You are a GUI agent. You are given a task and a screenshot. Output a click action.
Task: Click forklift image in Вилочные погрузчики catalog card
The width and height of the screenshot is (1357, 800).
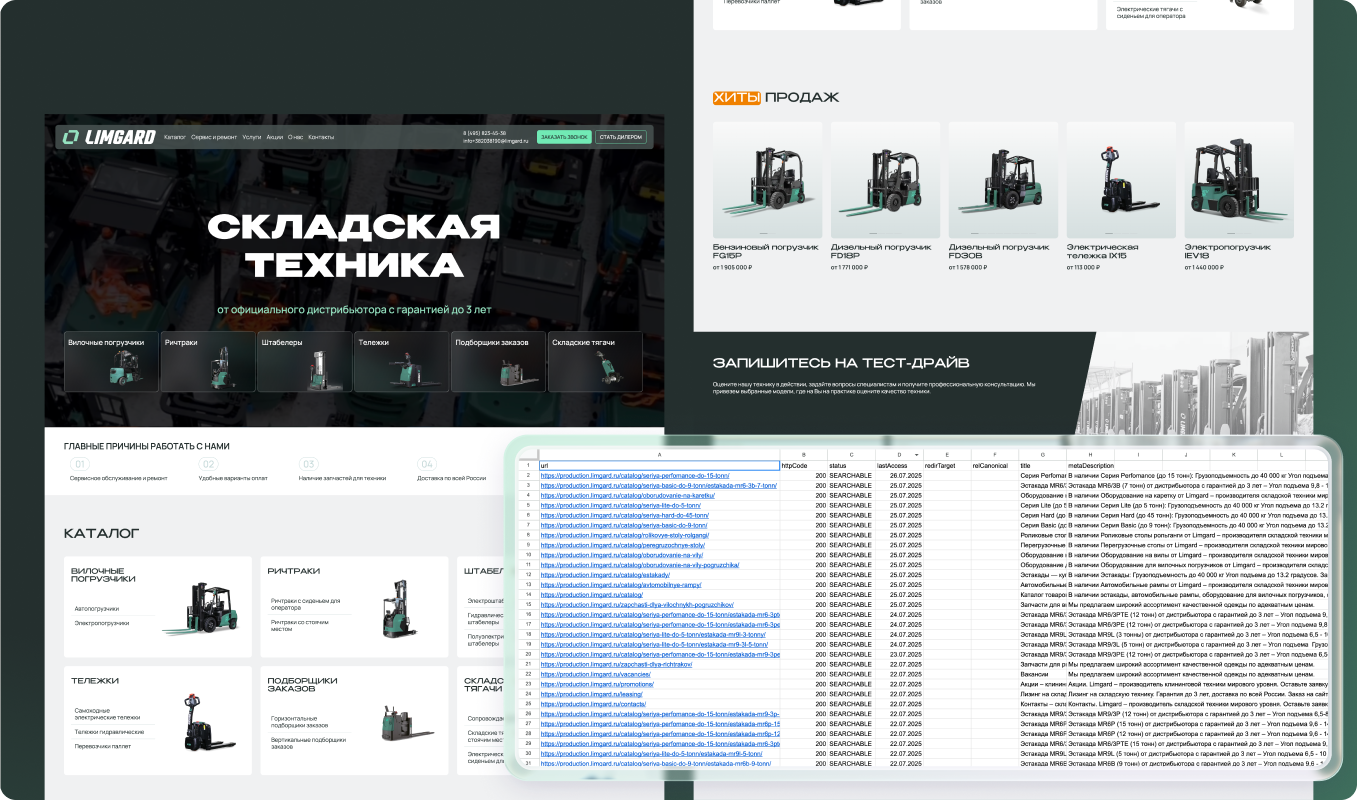pyautogui.click(x=201, y=609)
